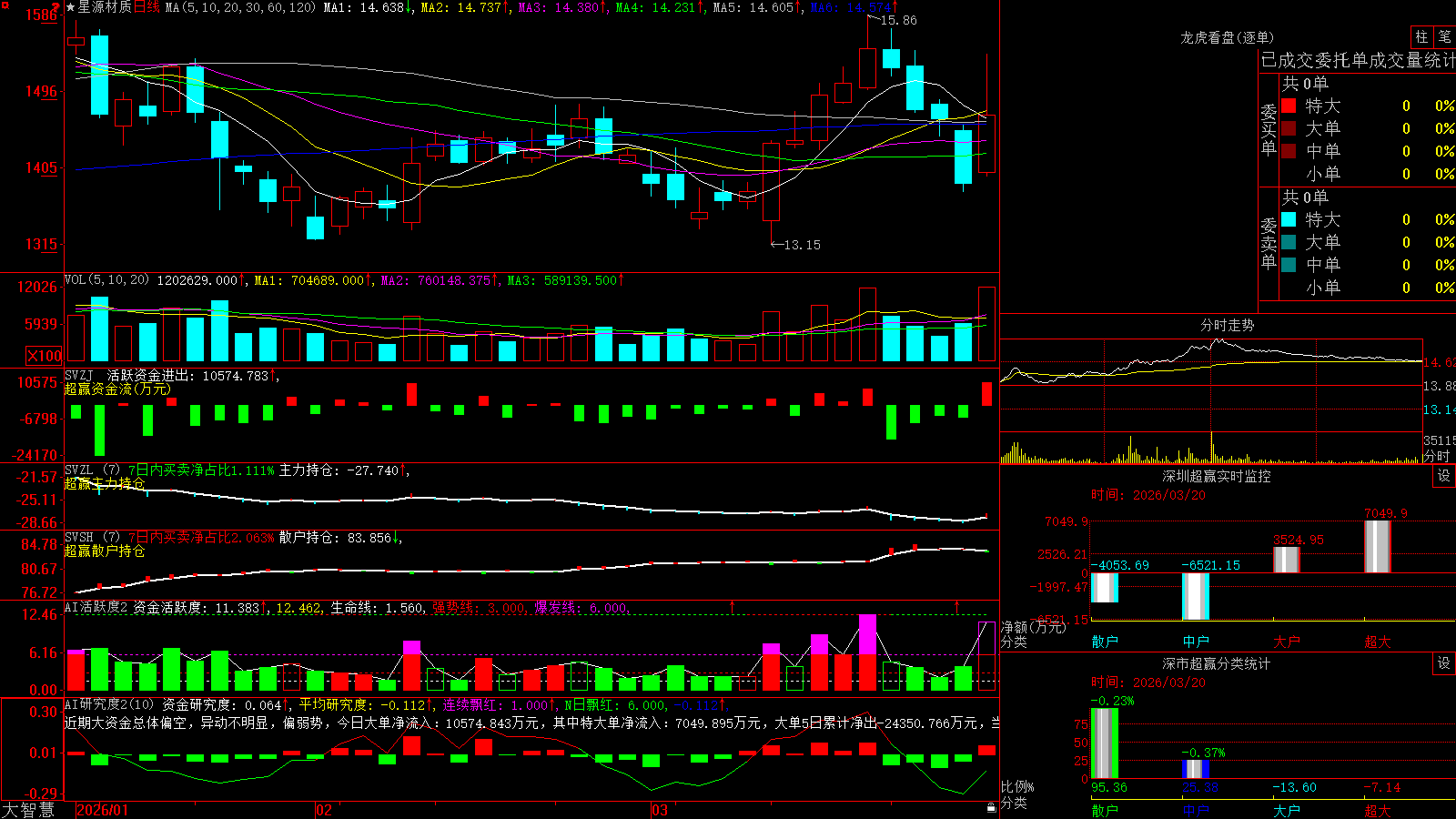Select the 2026/01 date marker on the time axis
Viewport: 1456px width, 819px height.
[103, 810]
